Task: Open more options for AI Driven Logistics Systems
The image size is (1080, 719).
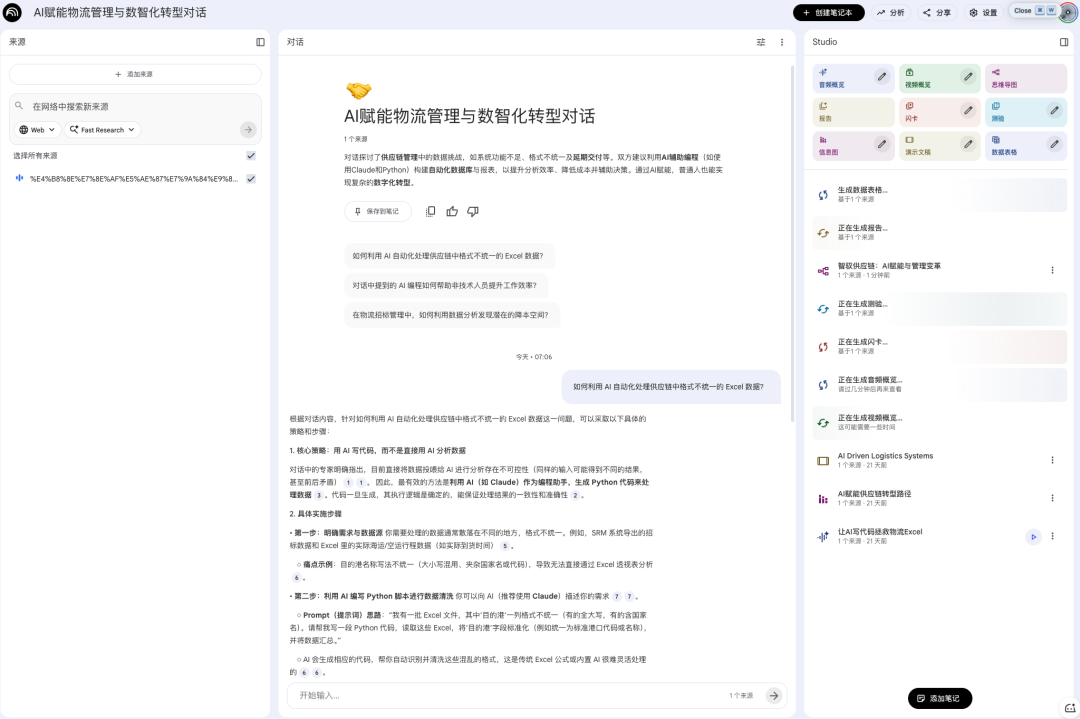Action: point(1052,460)
